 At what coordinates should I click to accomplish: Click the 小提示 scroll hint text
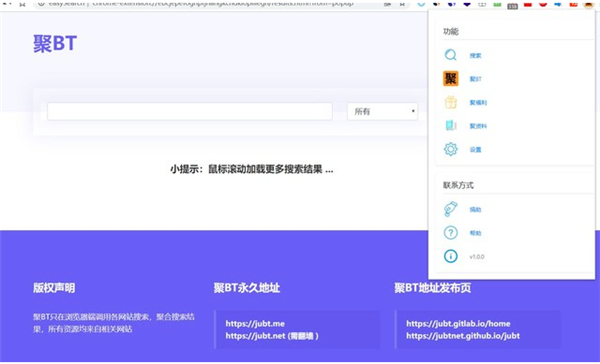click(x=252, y=169)
